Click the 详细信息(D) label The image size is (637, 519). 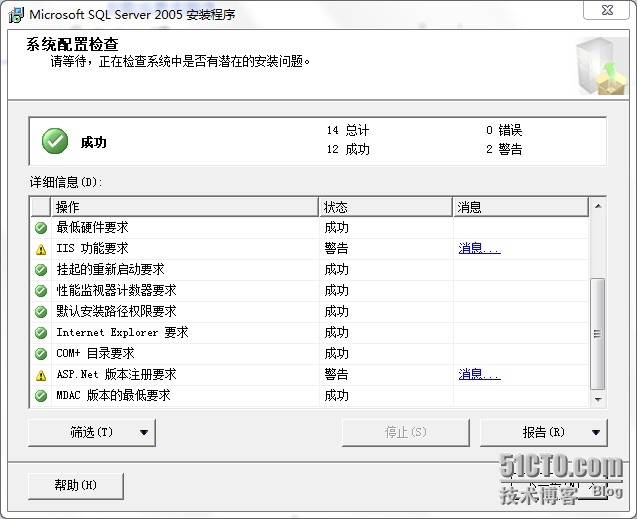point(66,182)
